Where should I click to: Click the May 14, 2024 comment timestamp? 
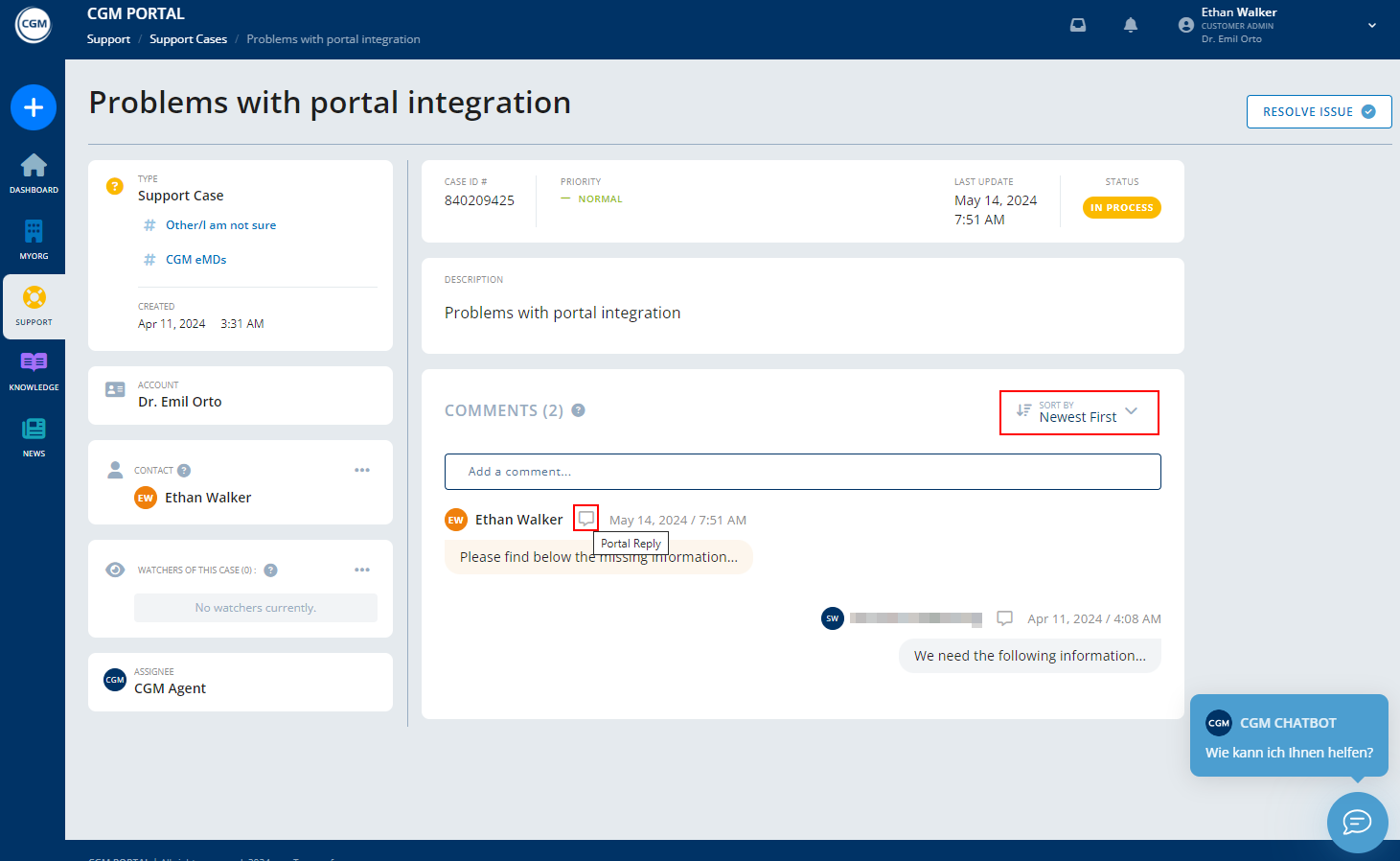(677, 521)
